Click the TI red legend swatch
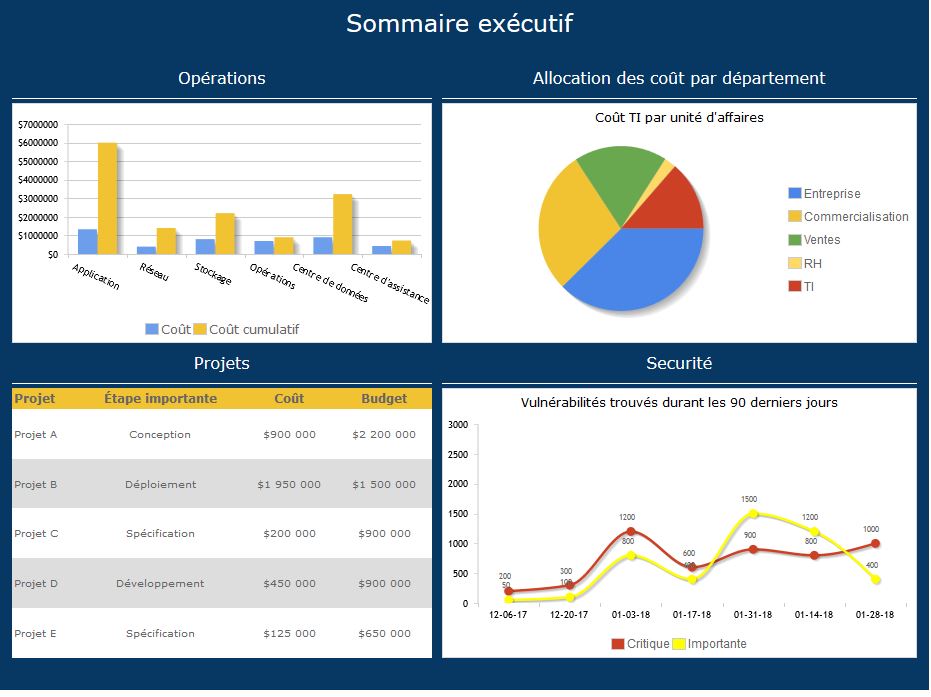Screen dimensions: 931x697 pyautogui.click(x=794, y=286)
